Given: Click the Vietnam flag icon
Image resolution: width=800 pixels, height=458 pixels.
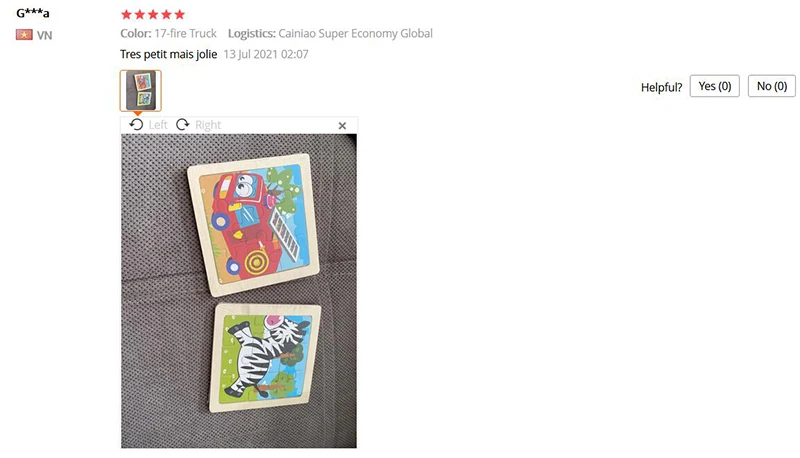Looking at the screenshot, I should coord(24,35).
